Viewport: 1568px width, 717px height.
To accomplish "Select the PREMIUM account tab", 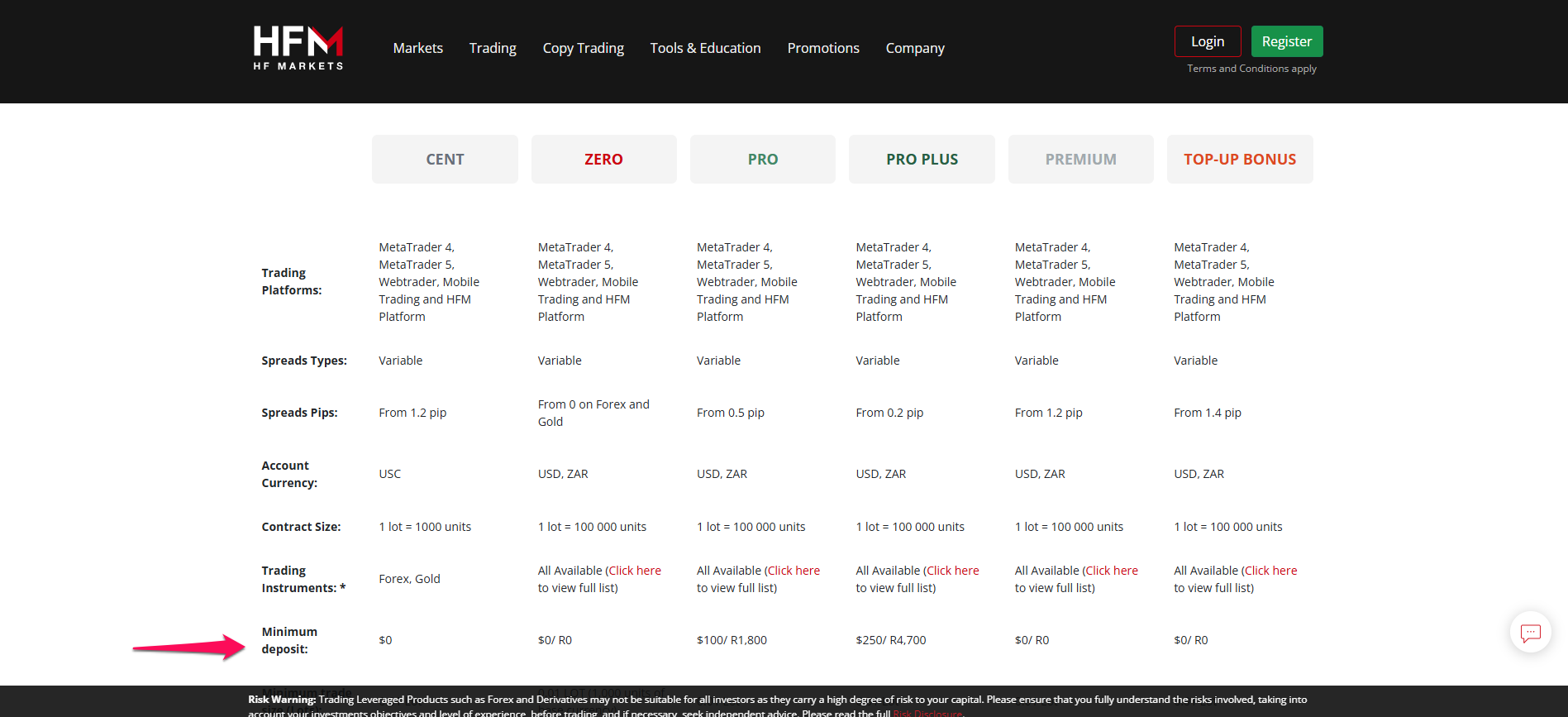I will [1080, 159].
